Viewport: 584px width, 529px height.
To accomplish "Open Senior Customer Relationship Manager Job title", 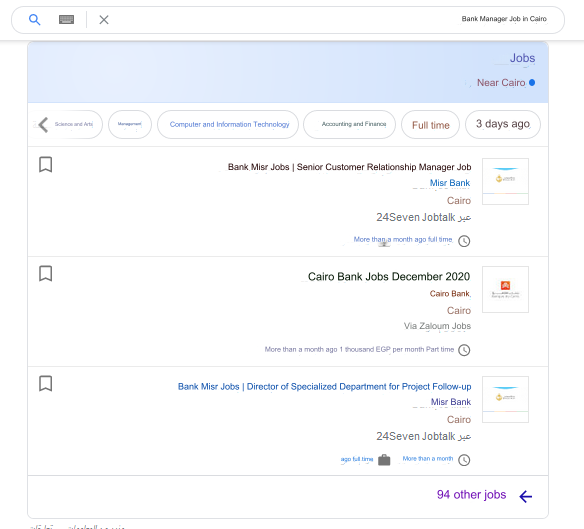I will [x=349, y=167].
